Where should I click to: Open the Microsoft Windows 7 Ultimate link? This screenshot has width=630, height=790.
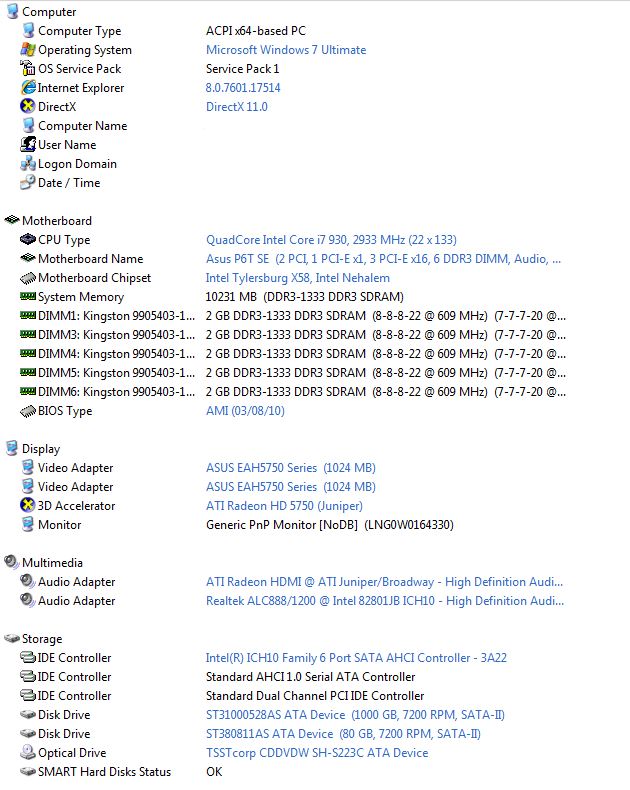tap(286, 50)
